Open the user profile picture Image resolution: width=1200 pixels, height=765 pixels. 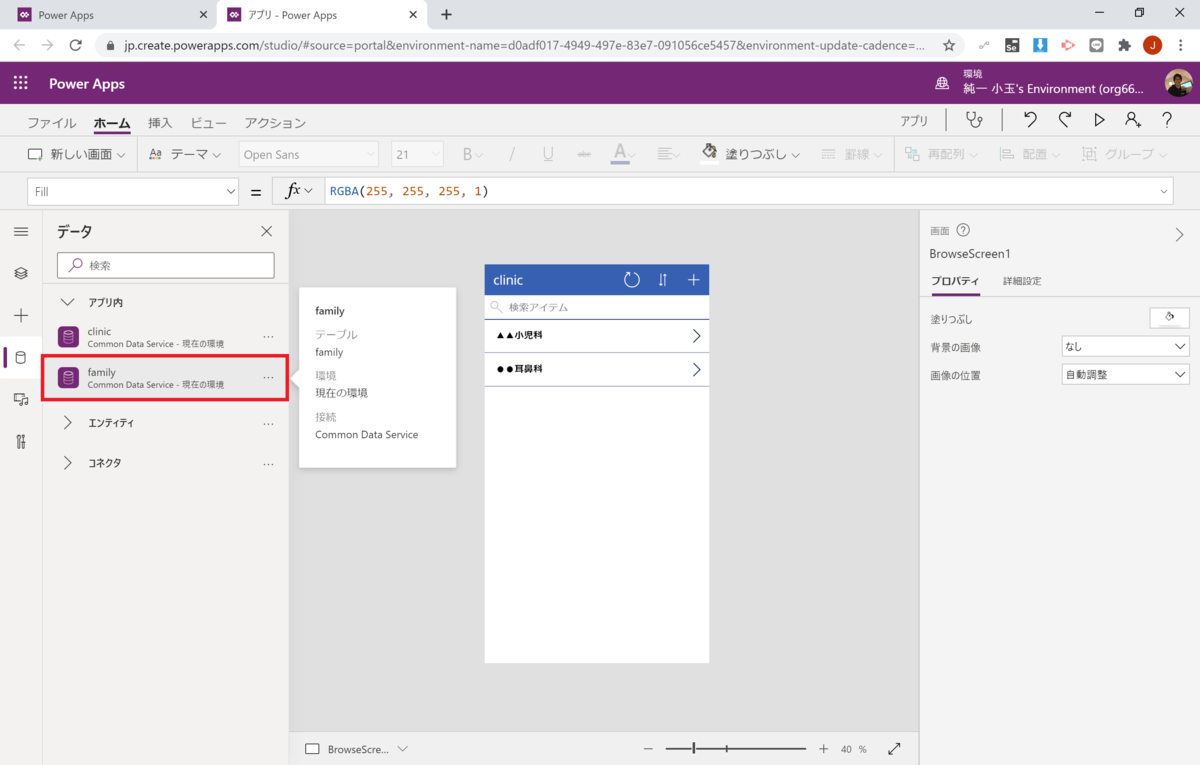pyautogui.click(x=1178, y=83)
